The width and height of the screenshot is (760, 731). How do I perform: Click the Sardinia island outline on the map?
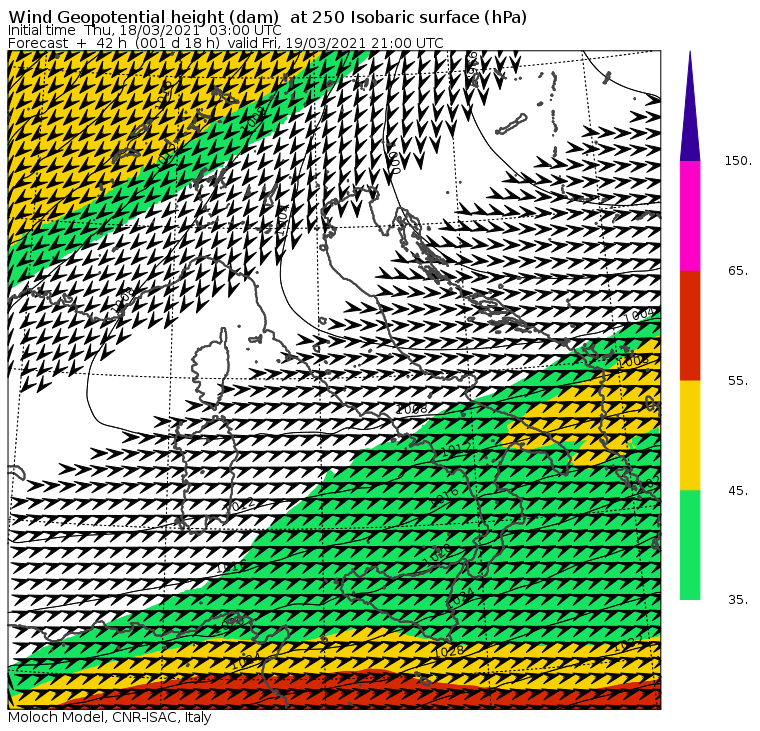click(x=206, y=475)
